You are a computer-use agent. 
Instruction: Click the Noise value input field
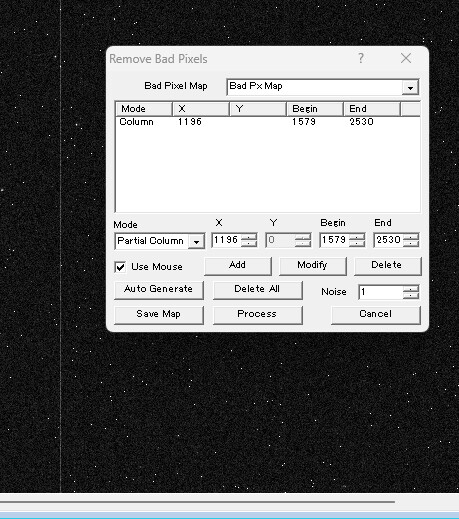(381, 292)
